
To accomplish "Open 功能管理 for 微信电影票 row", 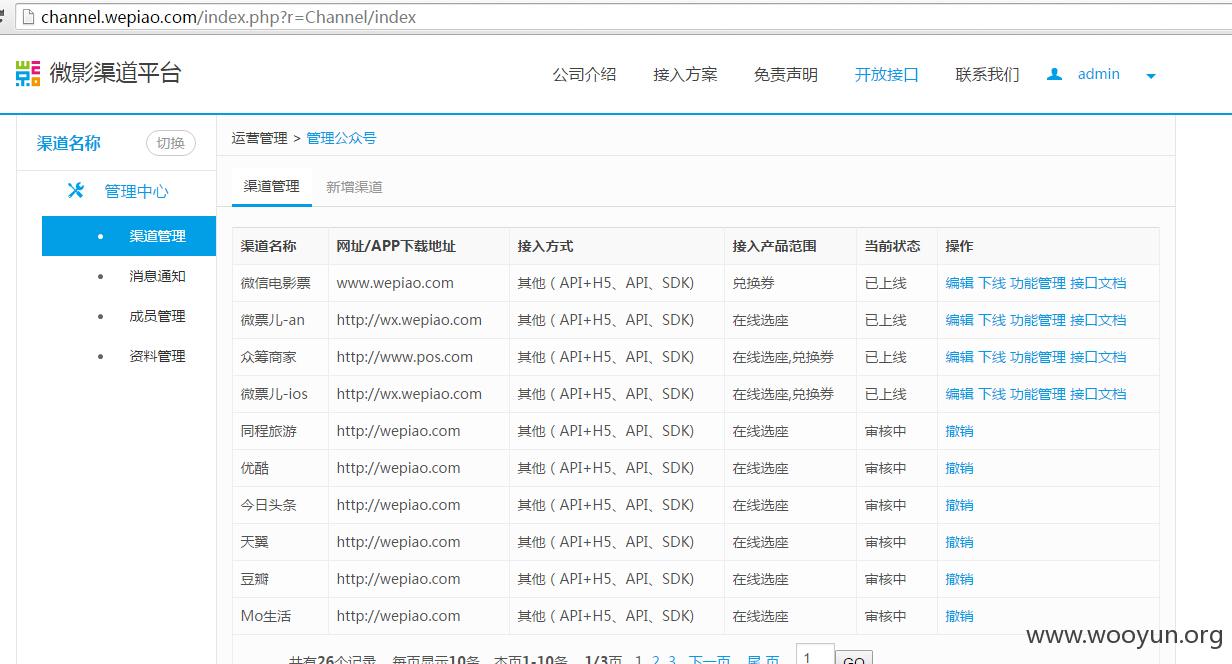I will coord(1038,283).
